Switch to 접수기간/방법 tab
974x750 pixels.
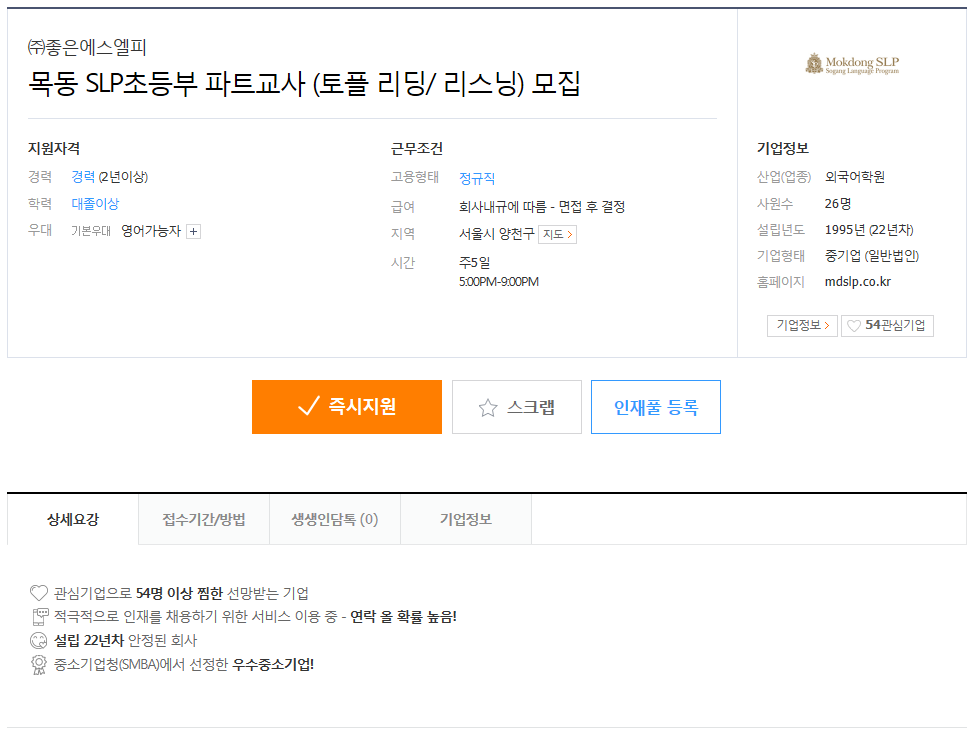(204, 519)
